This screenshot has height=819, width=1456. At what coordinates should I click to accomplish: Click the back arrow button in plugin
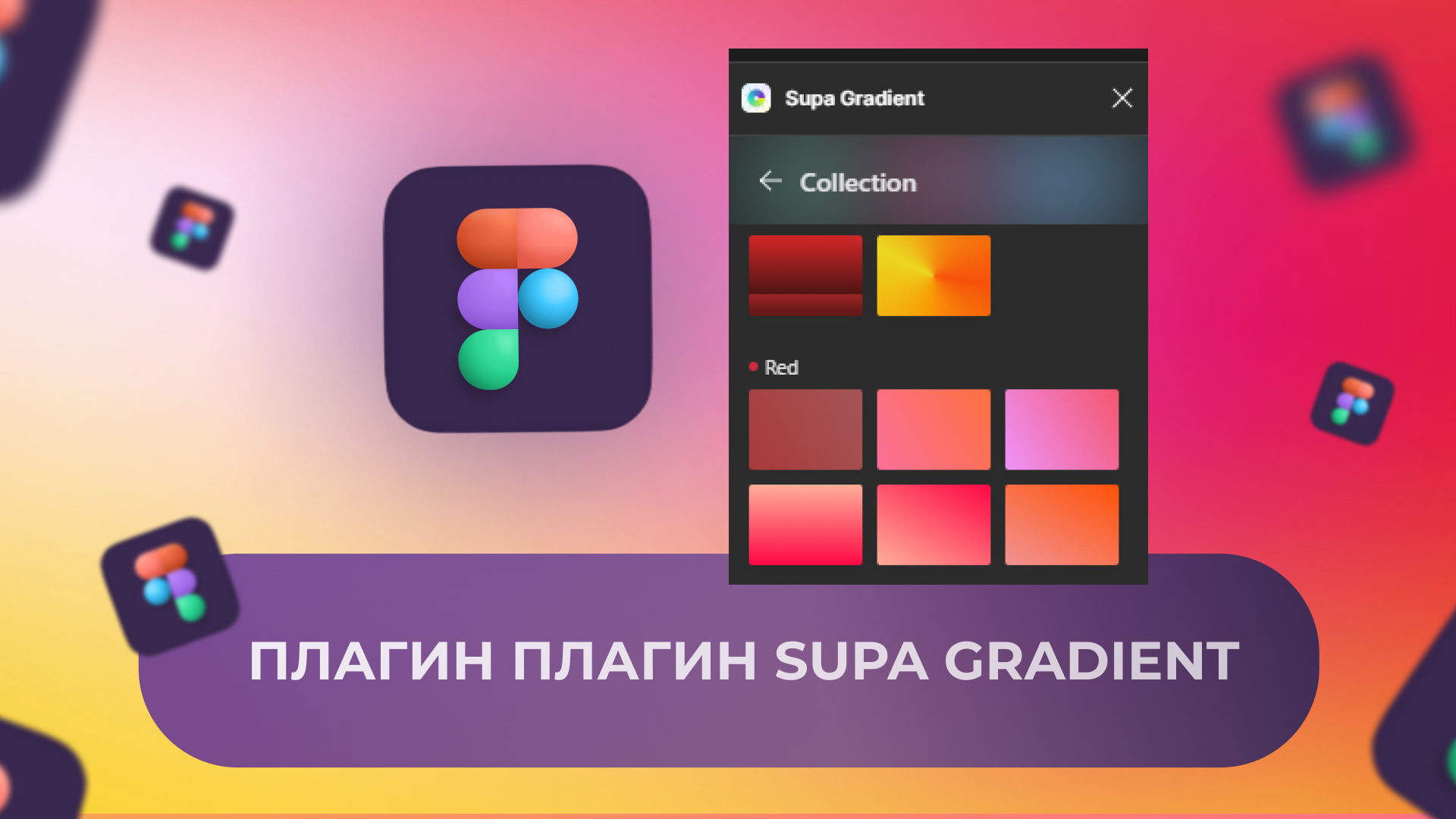(769, 181)
